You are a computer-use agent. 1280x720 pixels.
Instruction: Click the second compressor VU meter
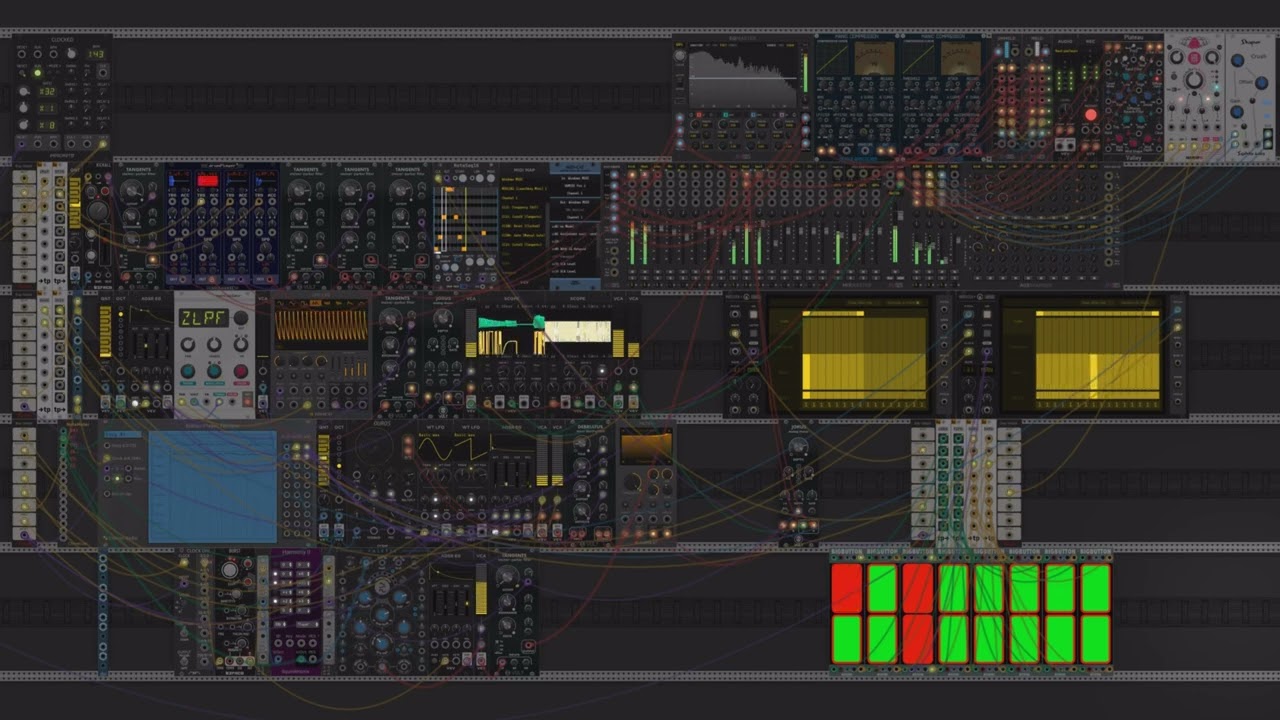click(x=962, y=60)
